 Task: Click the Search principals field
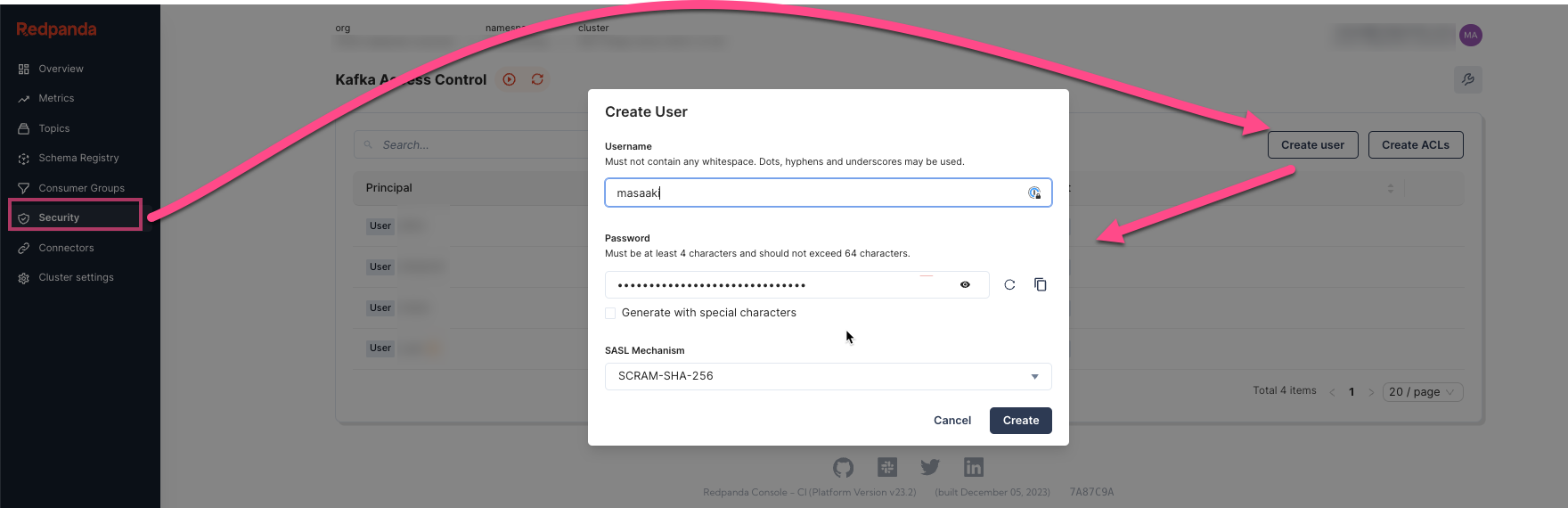click(472, 144)
